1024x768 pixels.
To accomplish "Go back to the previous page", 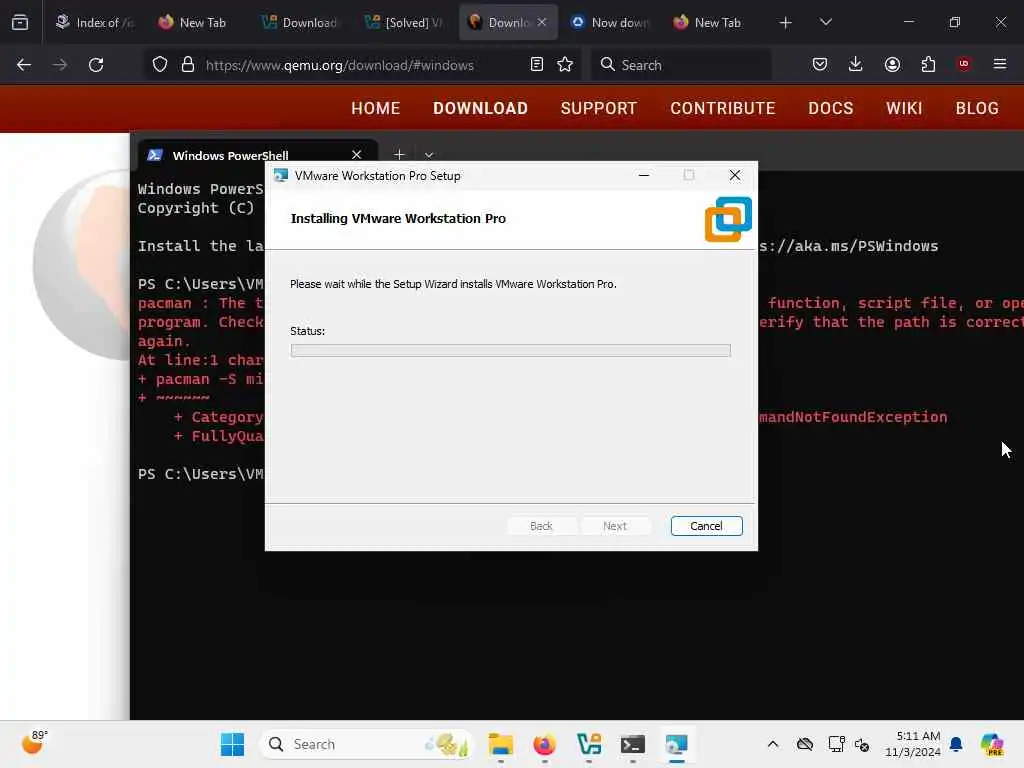I will coord(24,65).
